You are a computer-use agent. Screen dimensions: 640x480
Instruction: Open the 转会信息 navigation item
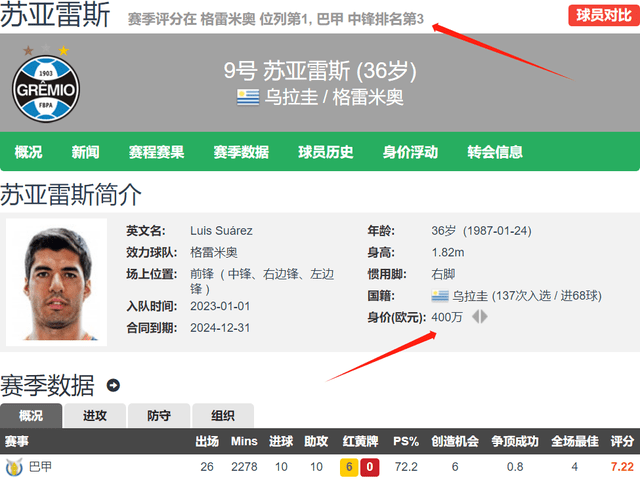point(495,152)
